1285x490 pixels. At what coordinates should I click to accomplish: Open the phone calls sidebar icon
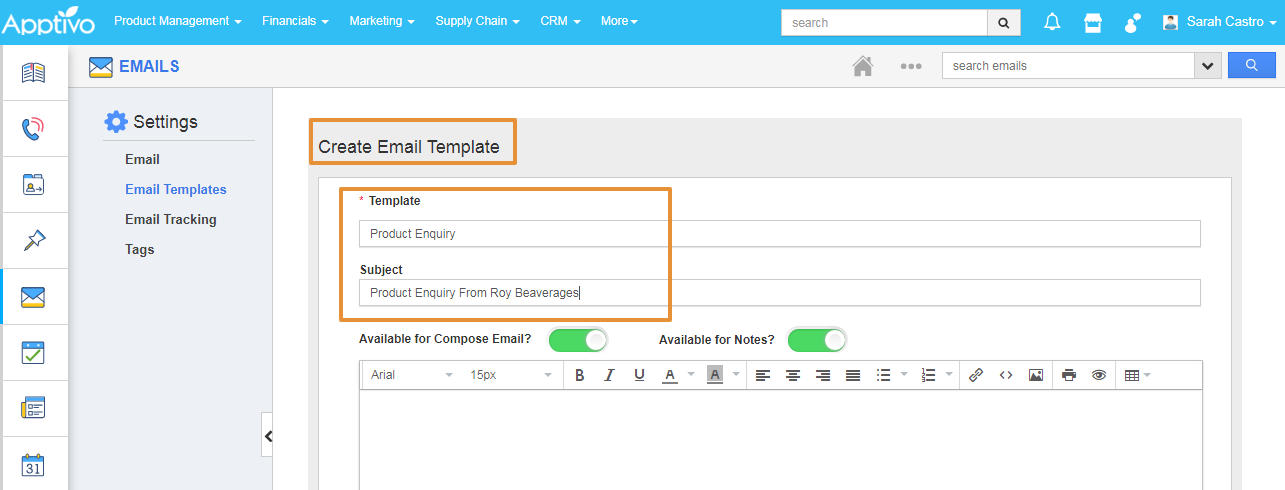point(34,128)
